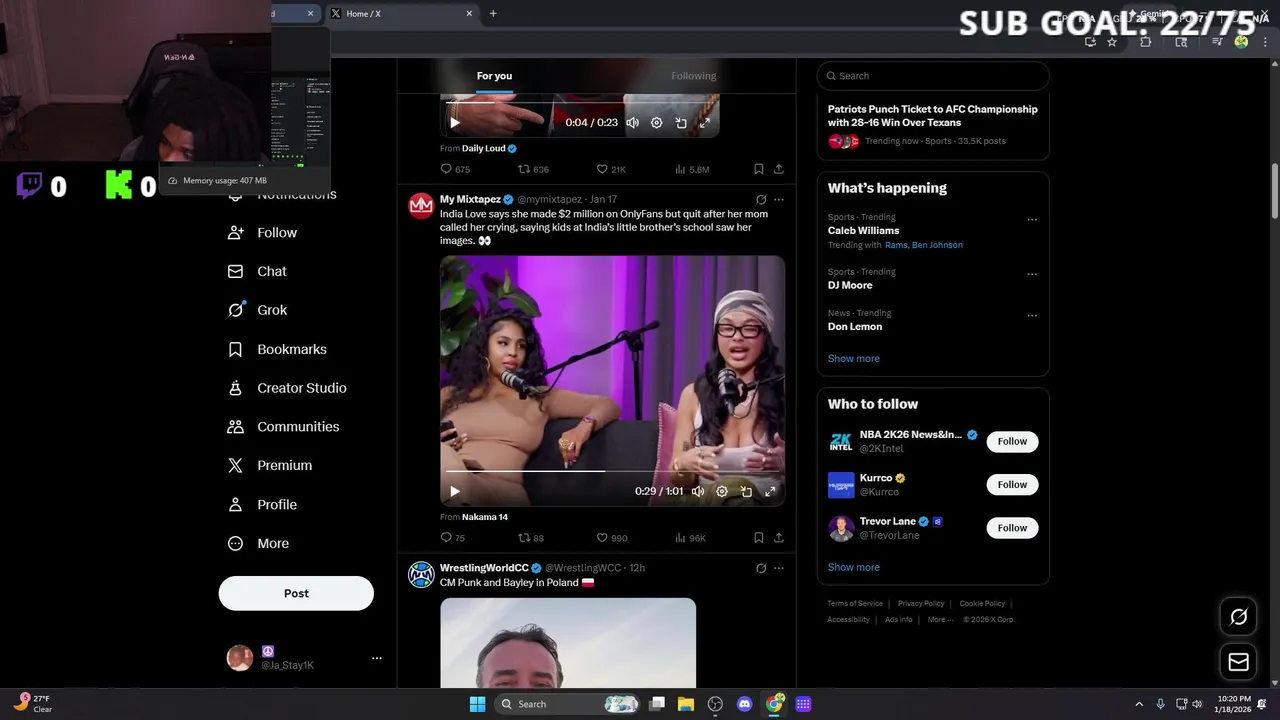Follow NBA 2K26 News&Intel account
The image size is (1280, 720).
1012,441
